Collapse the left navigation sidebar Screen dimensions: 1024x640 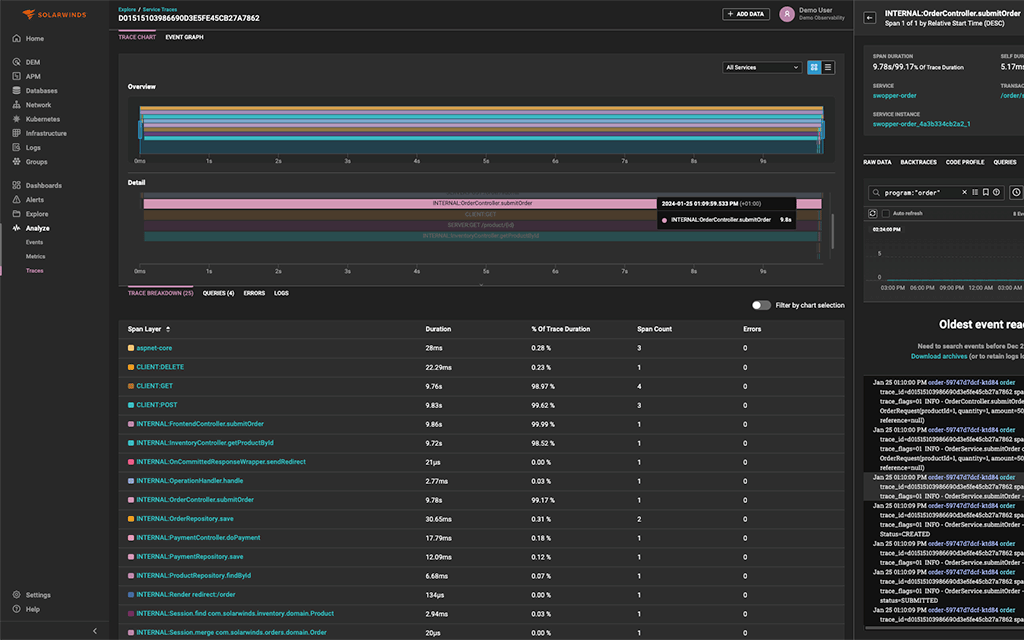(95, 631)
